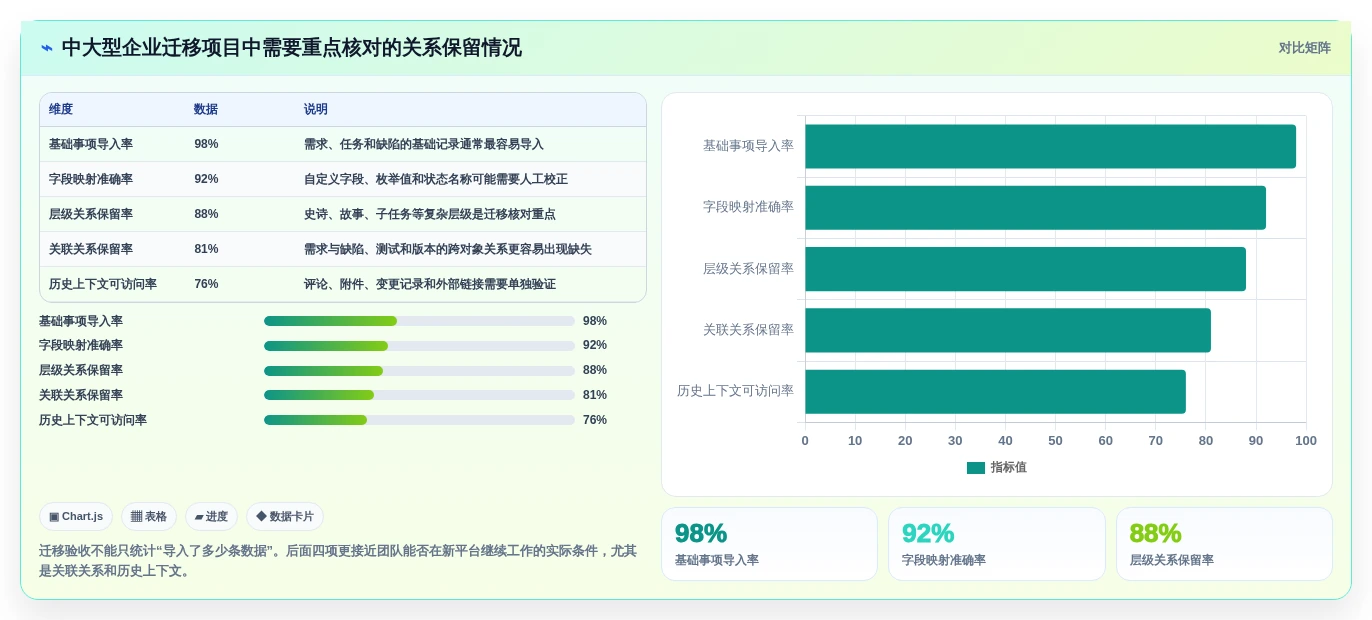Click the panel title 中大型企业迁移项目
Screen dimensions: 1372x620
[292, 48]
